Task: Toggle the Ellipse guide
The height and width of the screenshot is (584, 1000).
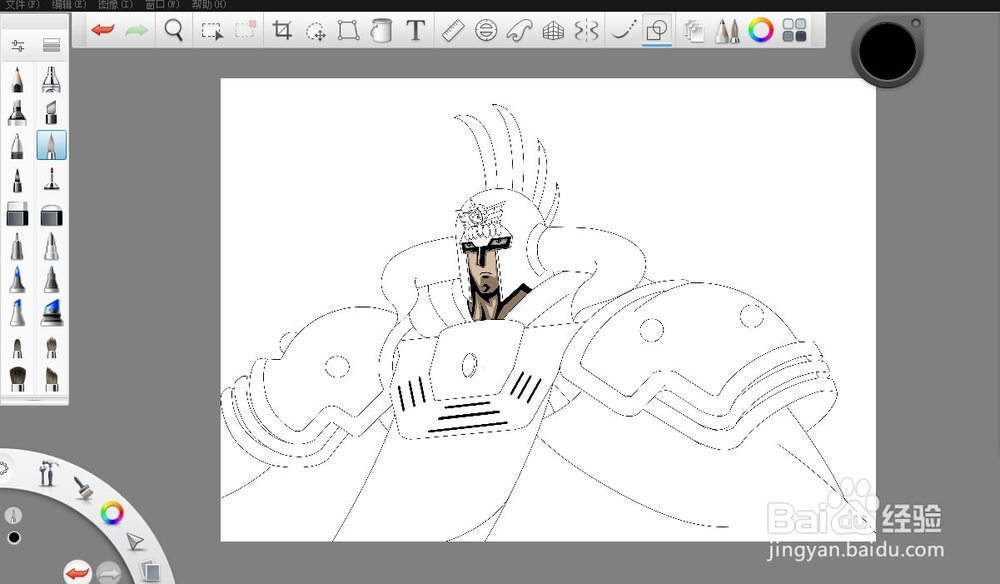Action: pos(486,31)
